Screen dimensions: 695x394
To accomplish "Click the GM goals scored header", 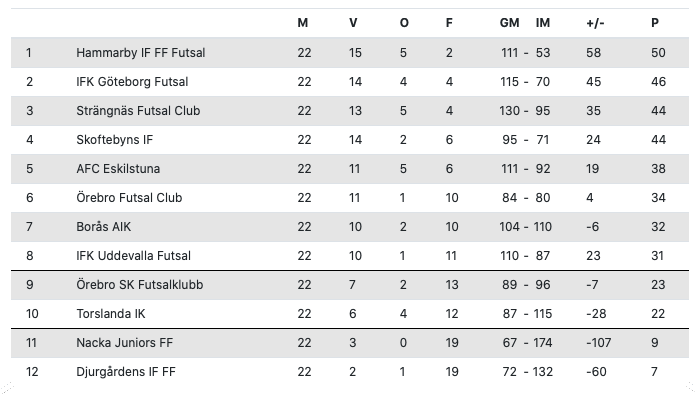I will click(x=509, y=23).
